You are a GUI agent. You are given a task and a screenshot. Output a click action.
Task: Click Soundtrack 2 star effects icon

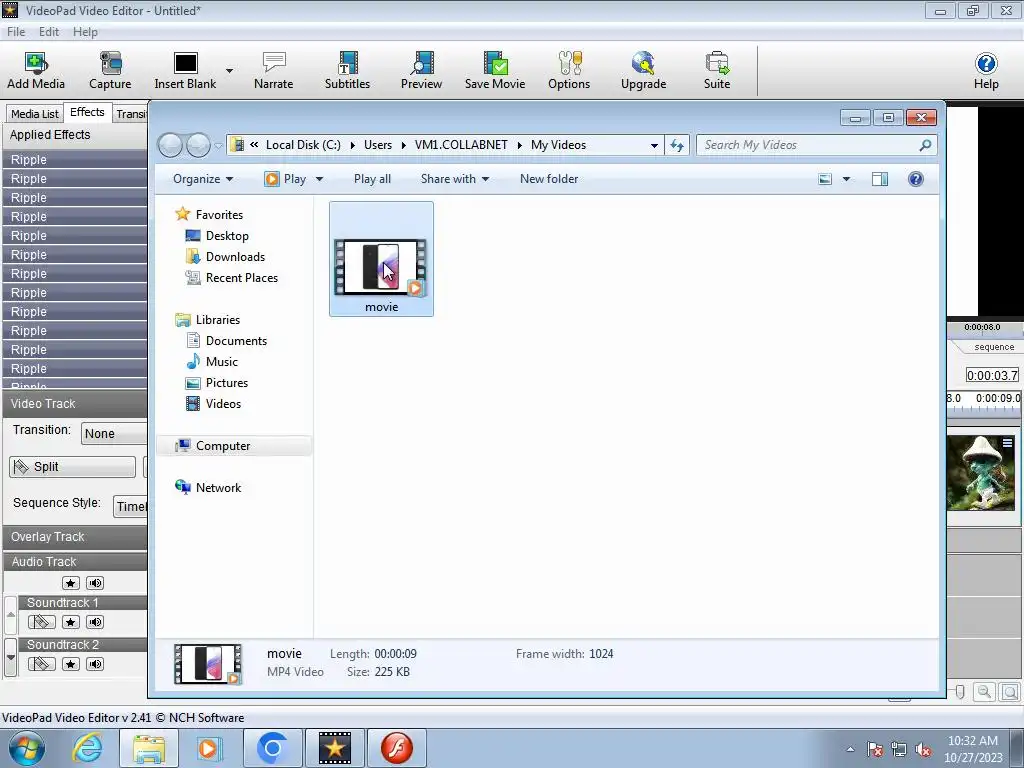(71, 664)
